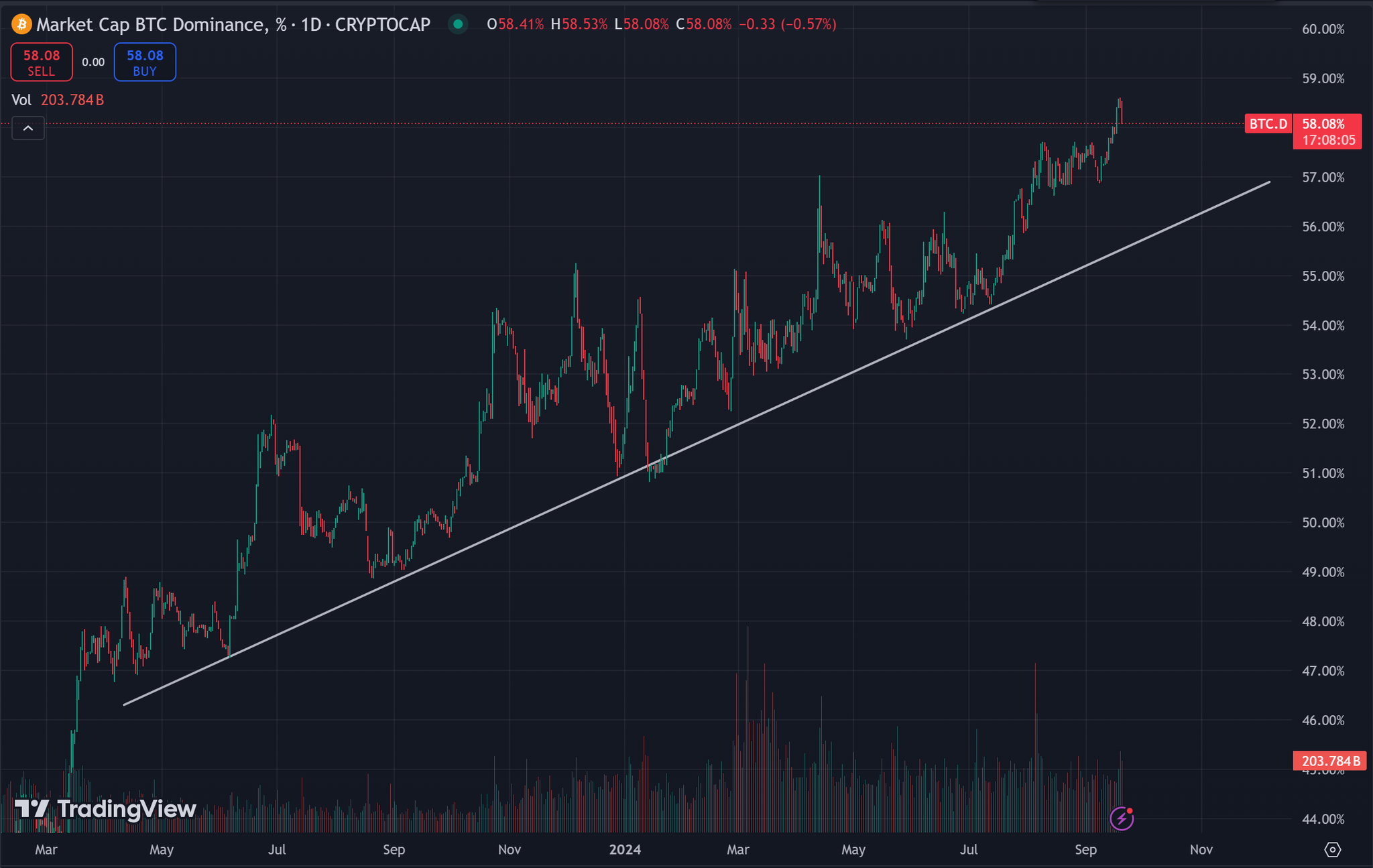Click the high value H58.53%
The width and height of the screenshot is (1373, 868).
click(x=579, y=25)
